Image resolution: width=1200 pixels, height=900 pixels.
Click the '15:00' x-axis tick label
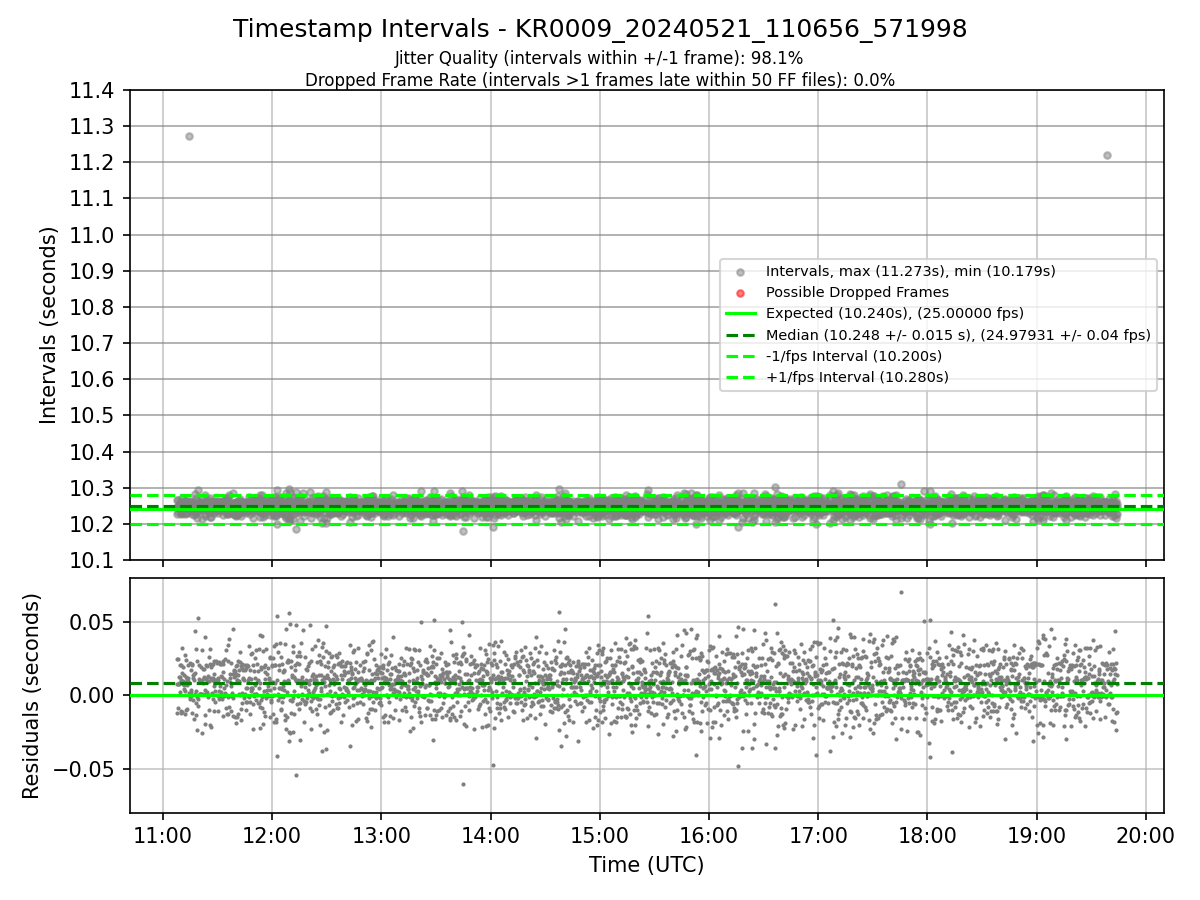(x=599, y=835)
